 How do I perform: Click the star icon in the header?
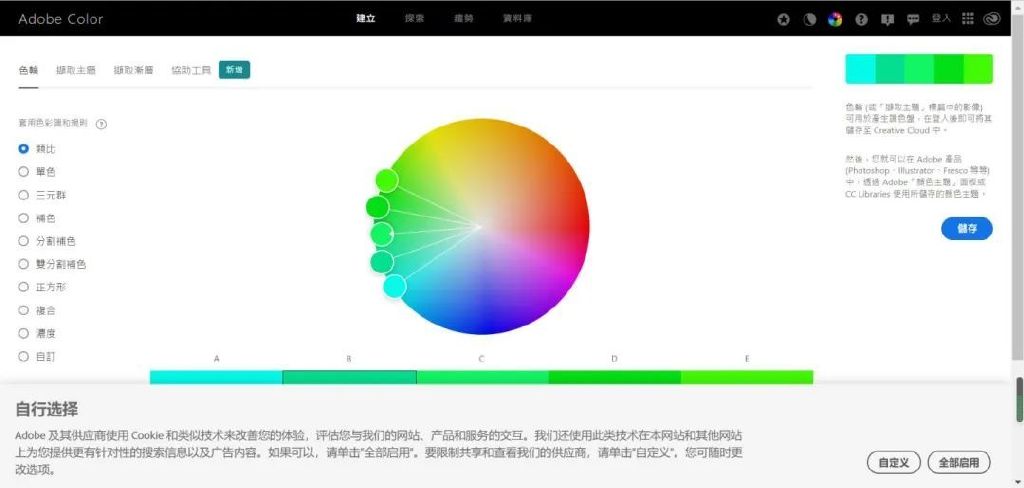[x=783, y=20]
